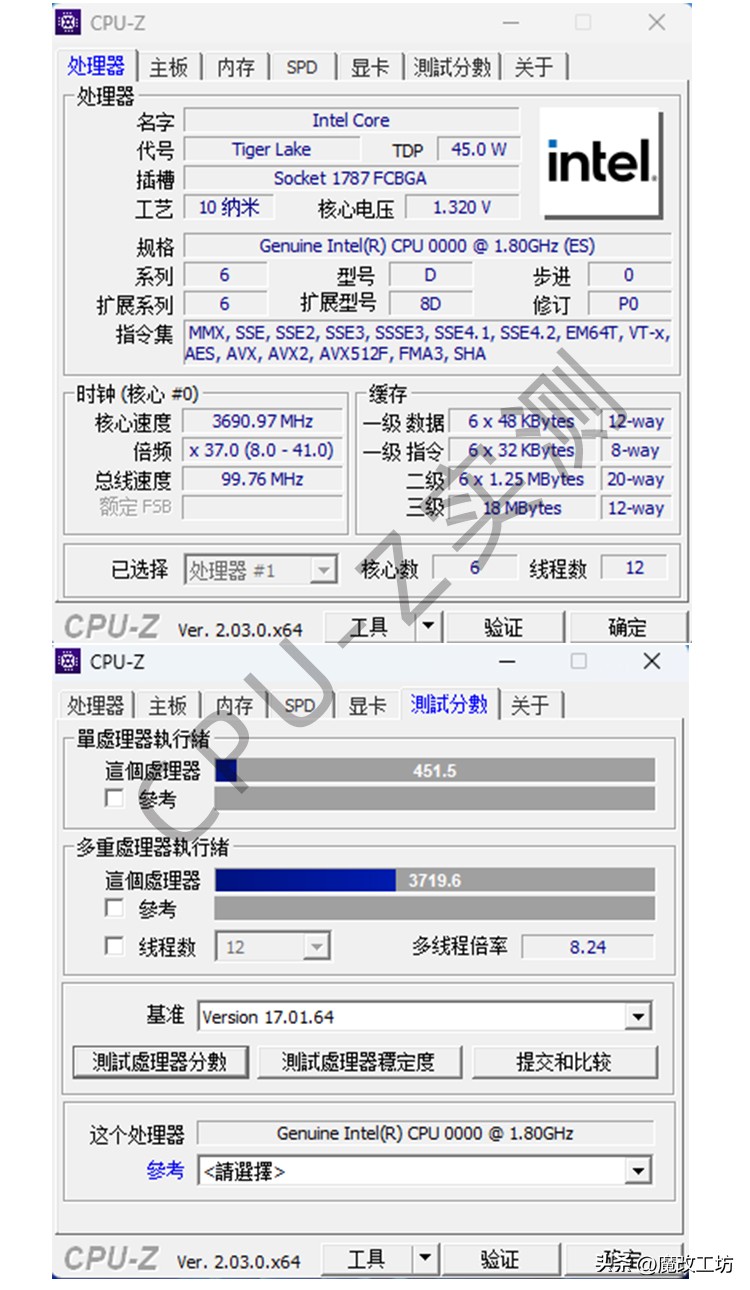Click the 倍频 value x 37.0 (8.0 - 41.0)

pyautogui.click(x=264, y=451)
